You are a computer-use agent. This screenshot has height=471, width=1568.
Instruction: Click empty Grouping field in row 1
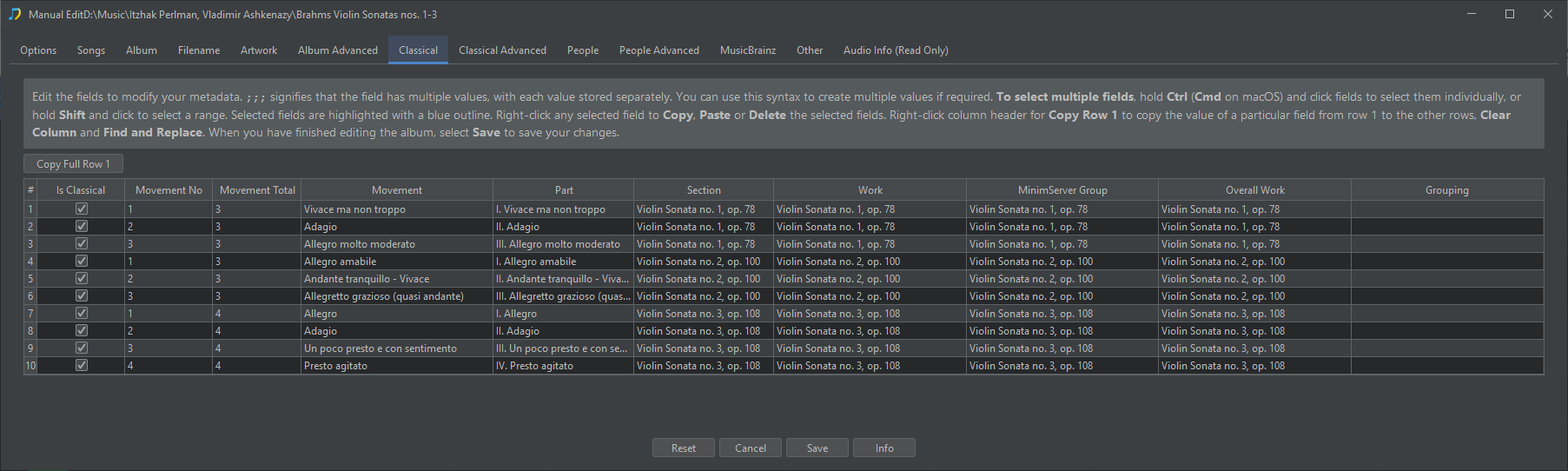1447,209
